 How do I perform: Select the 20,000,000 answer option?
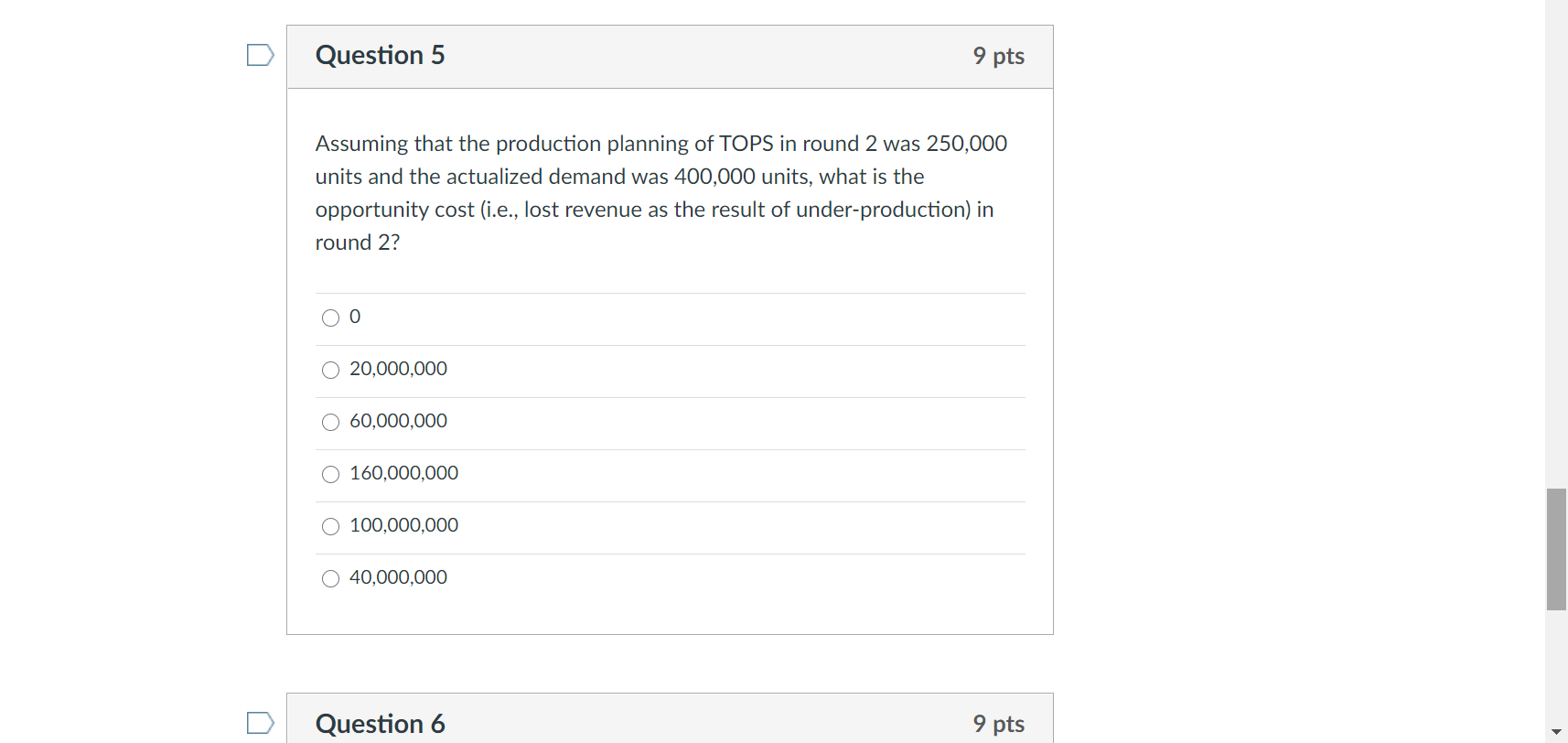click(x=330, y=370)
